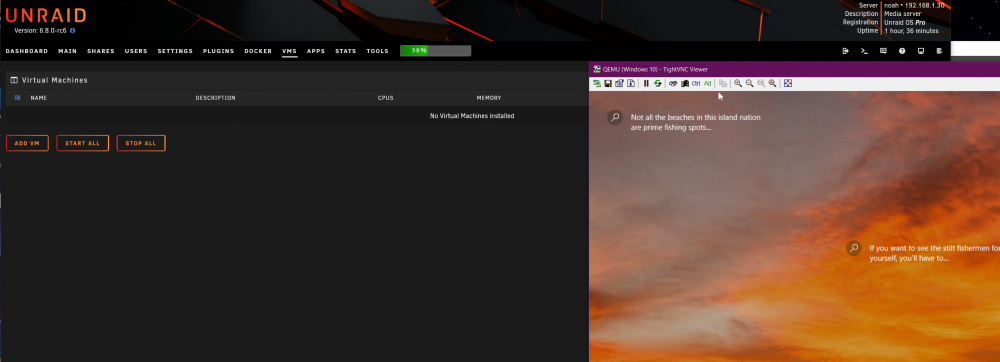This screenshot has height=362, width=1000.
Task: Send Ctrl+Alt+Del via TightVNC toolbar
Action: [x=673, y=83]
